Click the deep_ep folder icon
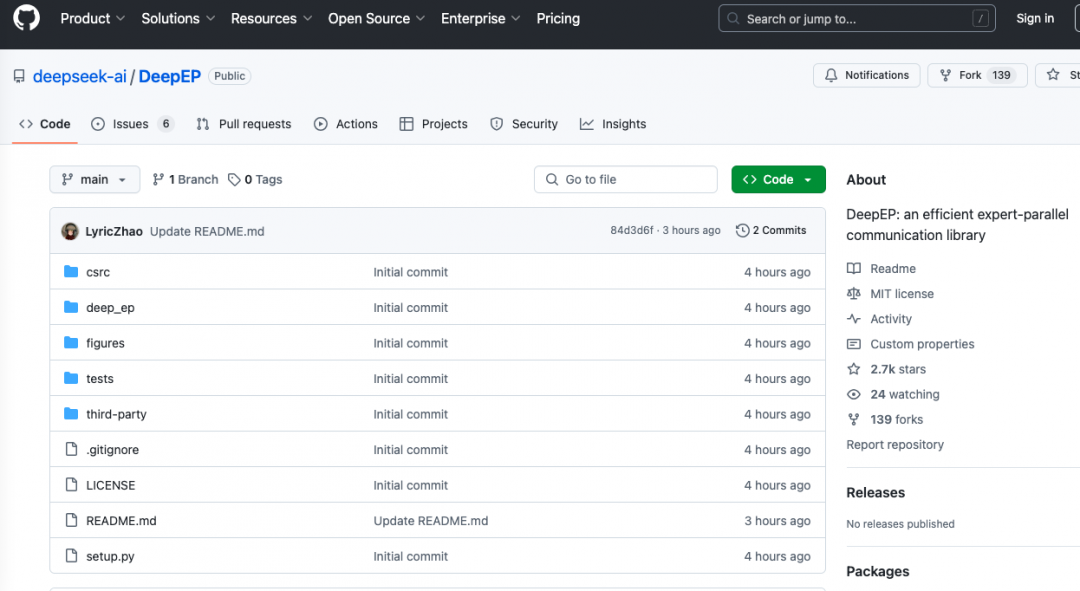This screenshot has height=591, width=1080. click(71, 307)
